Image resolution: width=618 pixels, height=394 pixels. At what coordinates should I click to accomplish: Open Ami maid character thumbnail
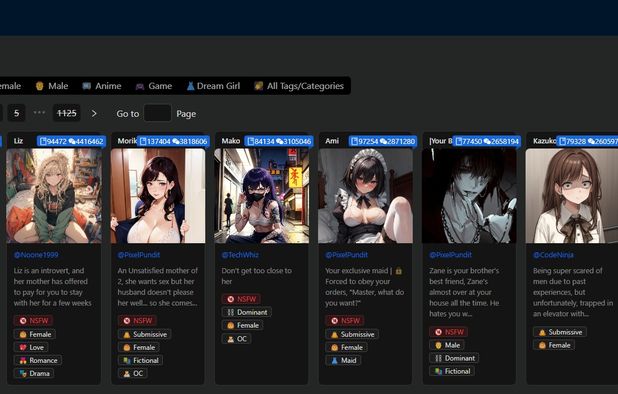(x=365, y=196)
